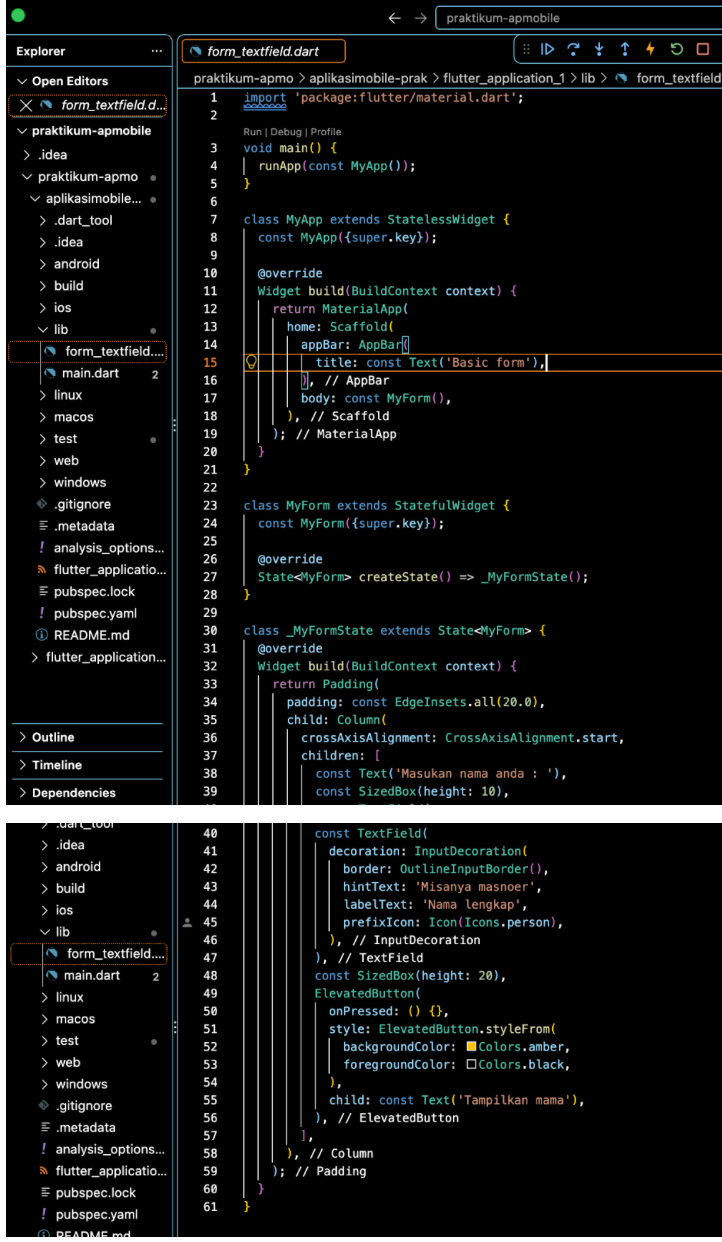Open Explorer more actions ellipsis
This screenshot has width=722, height=1242.
(156, 51)
